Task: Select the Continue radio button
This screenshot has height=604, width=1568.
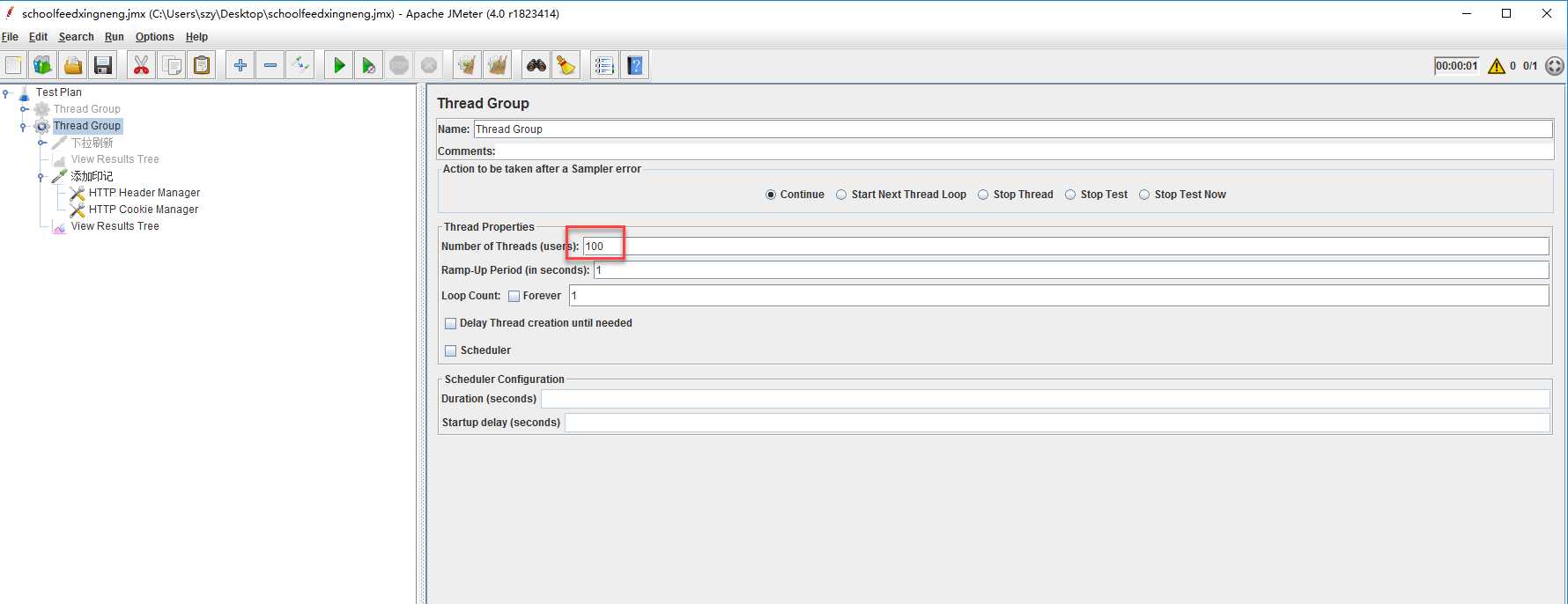Action: [771, 195]
